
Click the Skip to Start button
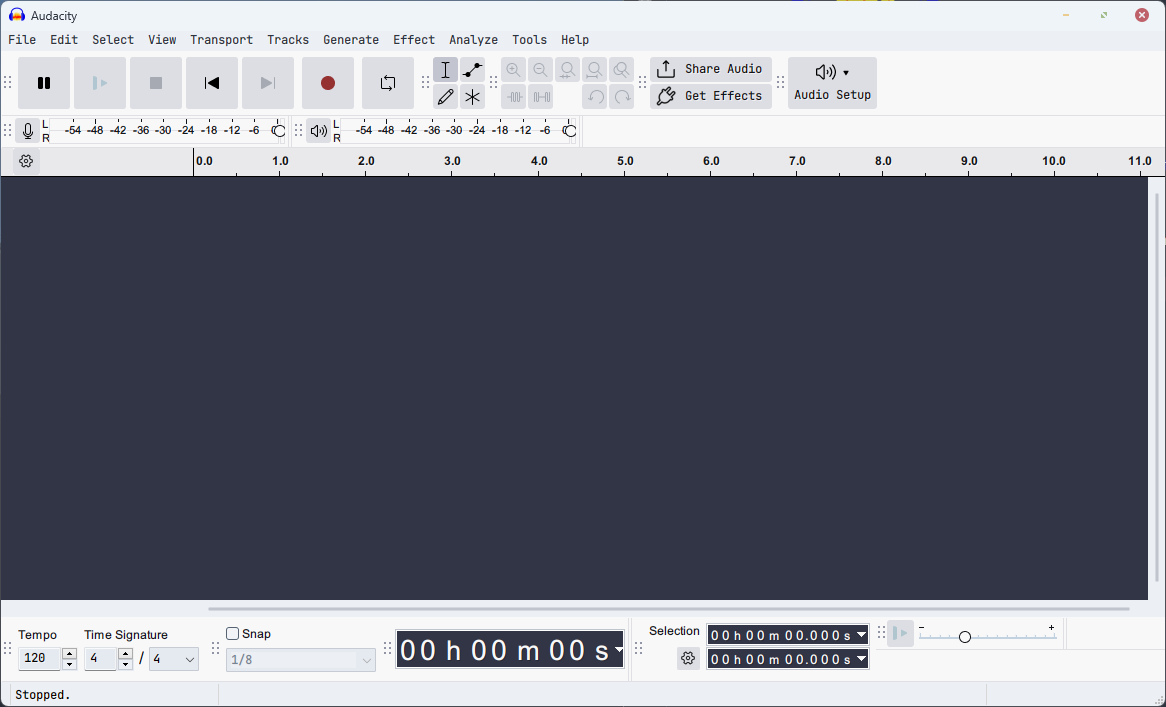tap(212, 83)
